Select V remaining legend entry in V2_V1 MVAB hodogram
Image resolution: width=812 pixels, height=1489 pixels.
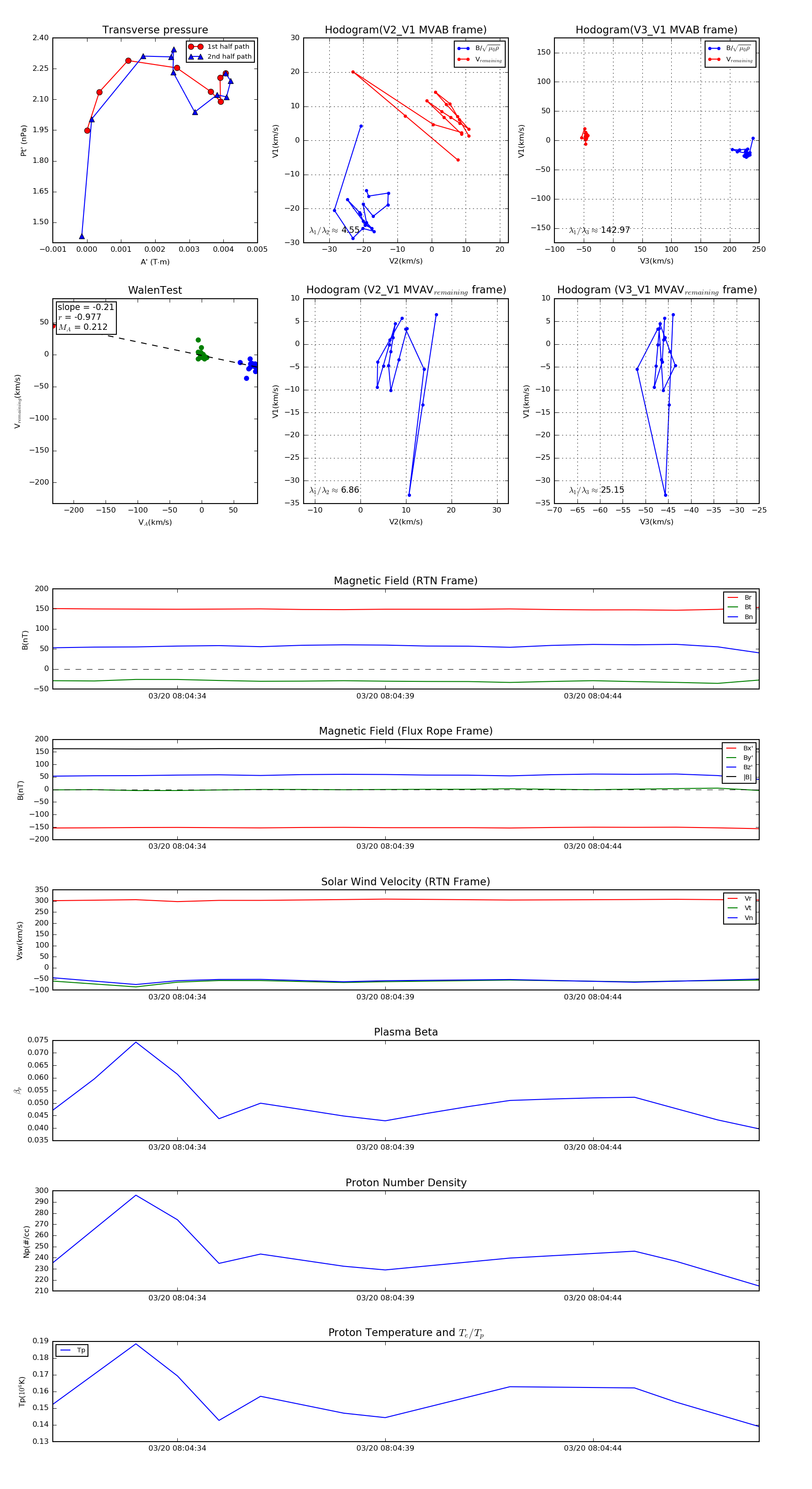tap(480, 60)
